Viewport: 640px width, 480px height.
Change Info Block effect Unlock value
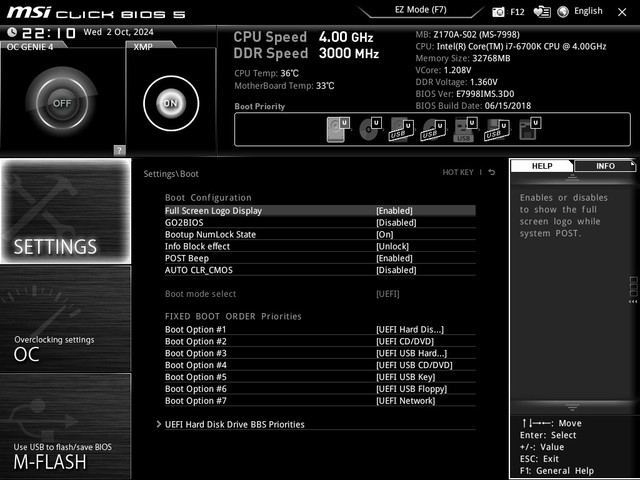[x=392, y=247]
